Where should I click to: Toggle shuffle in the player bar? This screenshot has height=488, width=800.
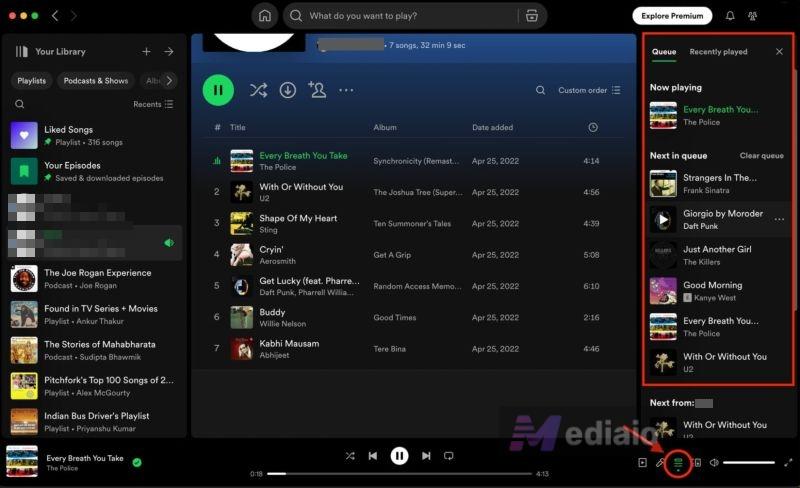(350, 456)
